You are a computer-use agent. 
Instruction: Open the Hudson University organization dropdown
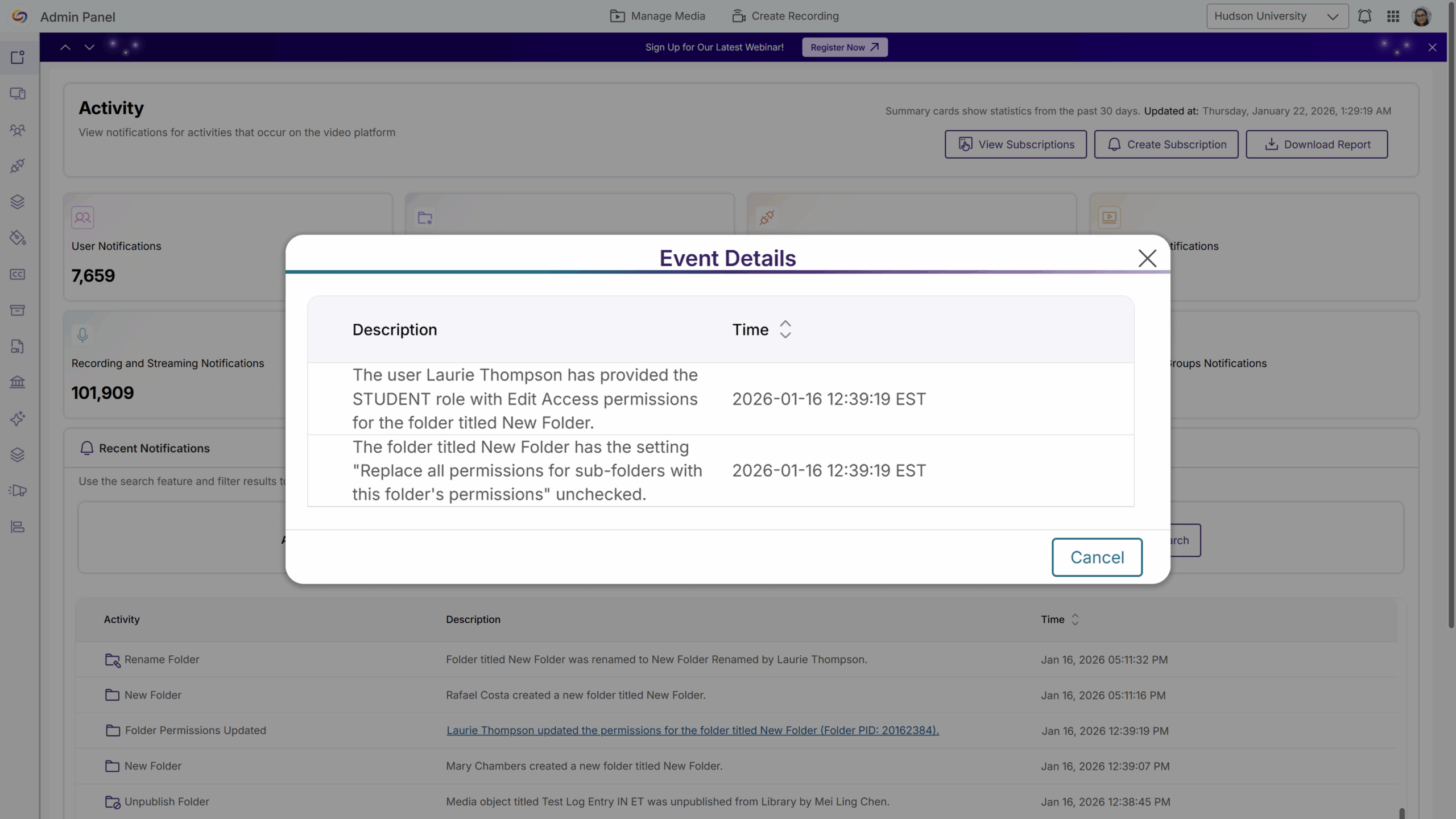(1277, 16)
